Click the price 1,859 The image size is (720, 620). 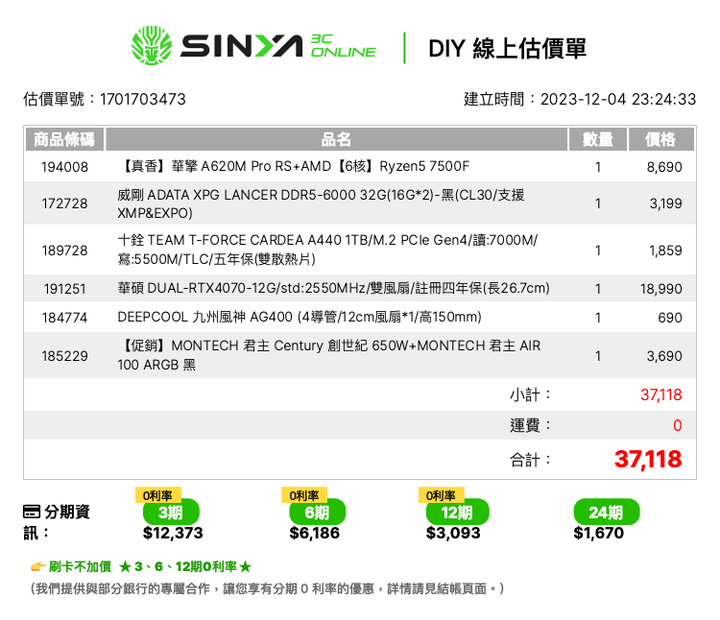pyautogui.click(x=666, y=250)
